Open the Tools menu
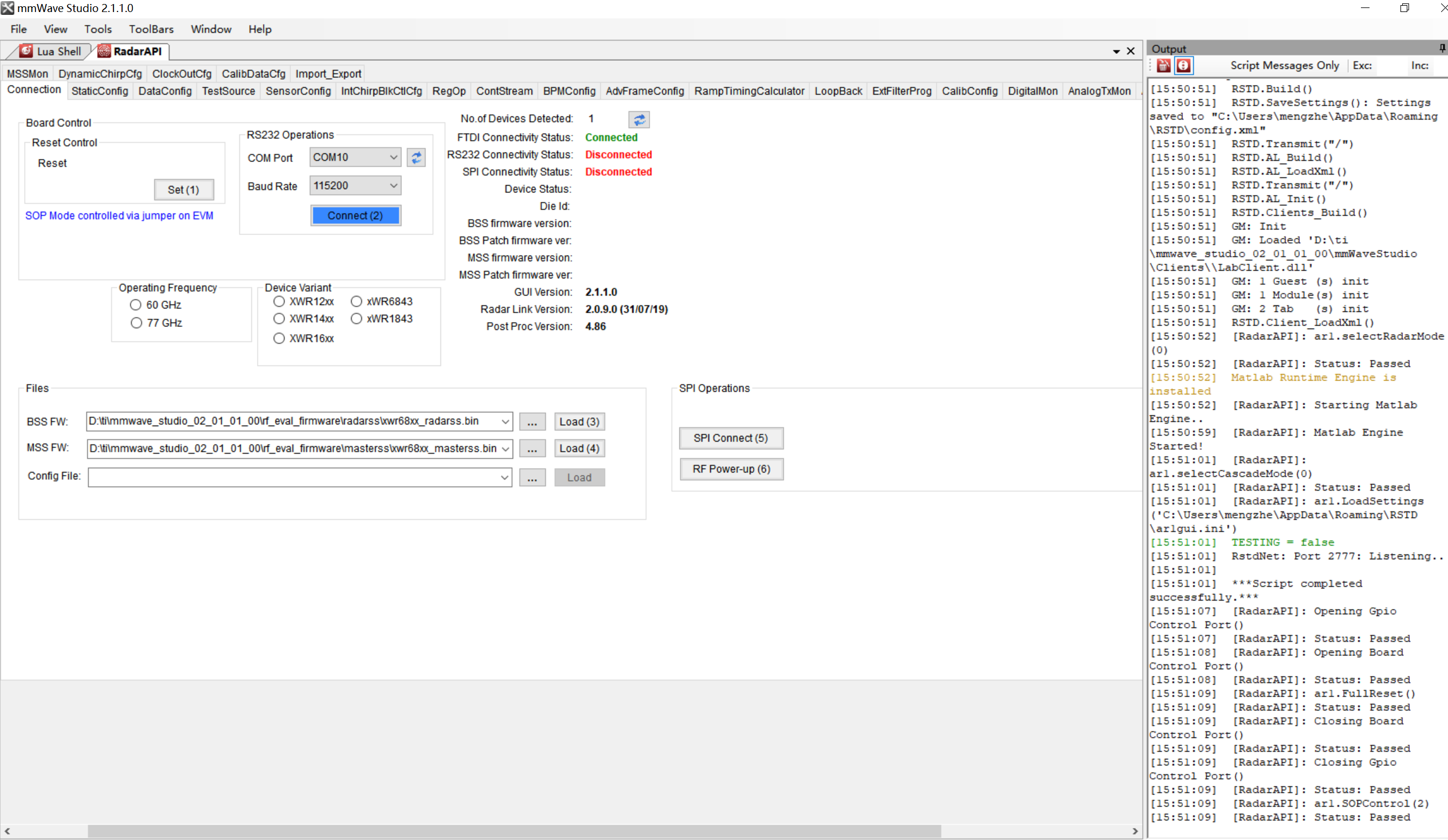 98,29
